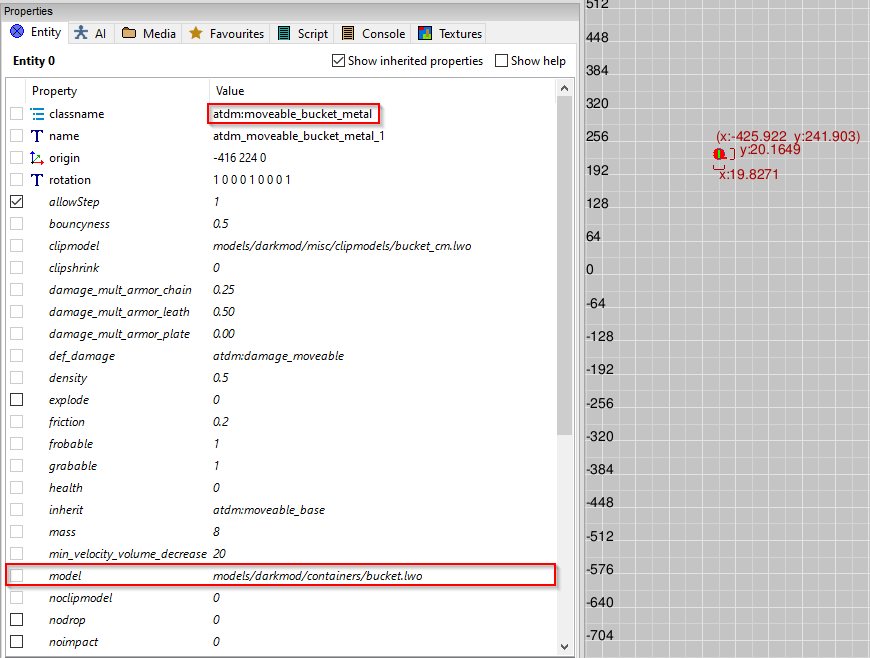The height and width of the screenshot is (658, 870).
Task: Enable the Show help checkbox
Action: 501,61
